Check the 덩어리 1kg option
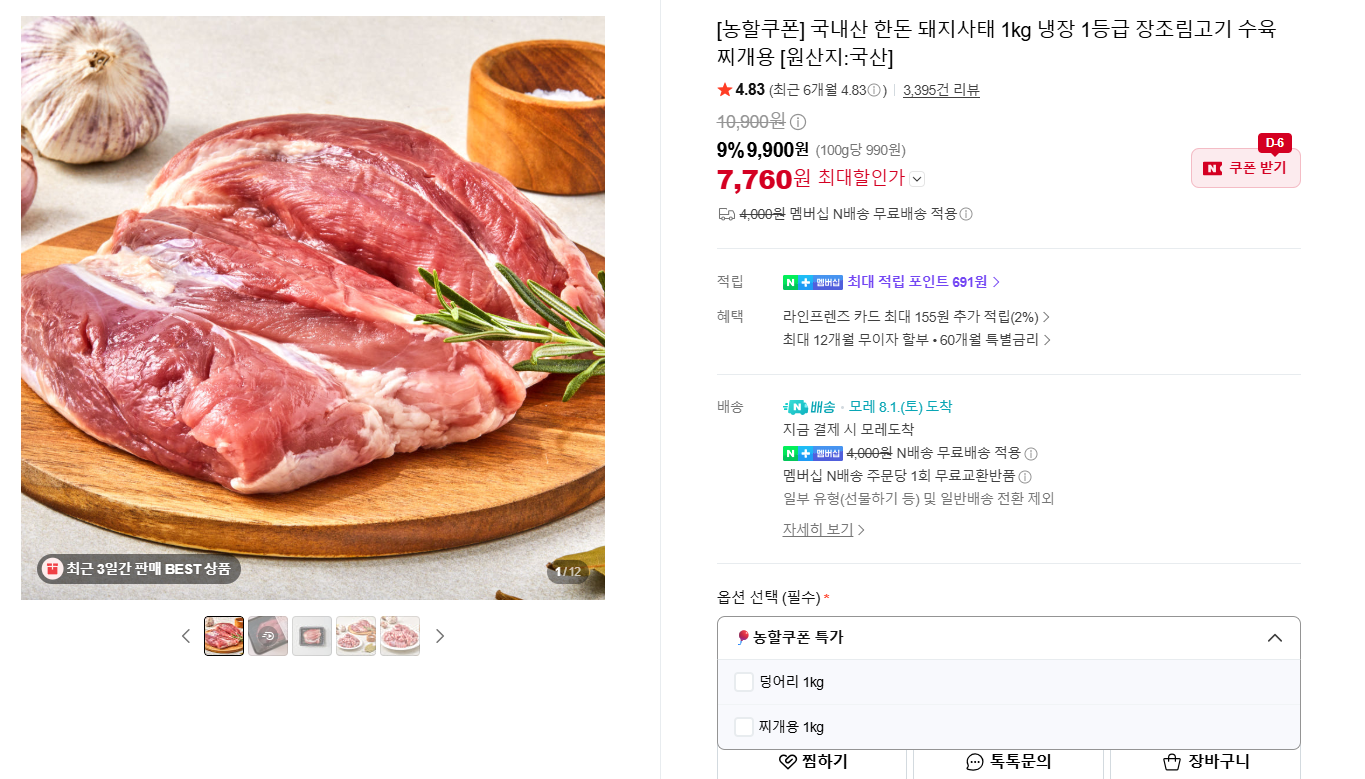1365x779 pixels. coord(744,682)
